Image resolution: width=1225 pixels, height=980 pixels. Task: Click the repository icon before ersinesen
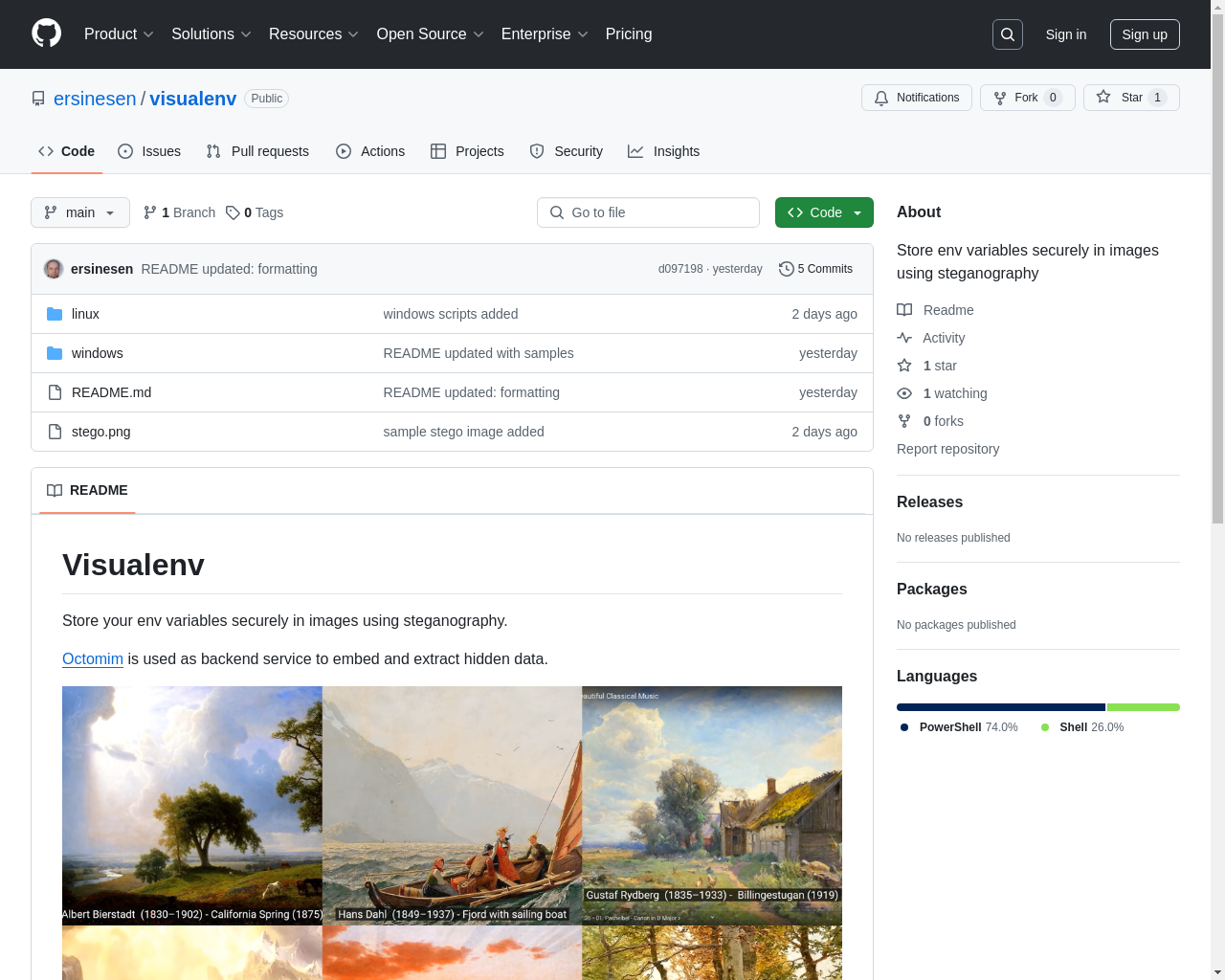click(38, 99)
